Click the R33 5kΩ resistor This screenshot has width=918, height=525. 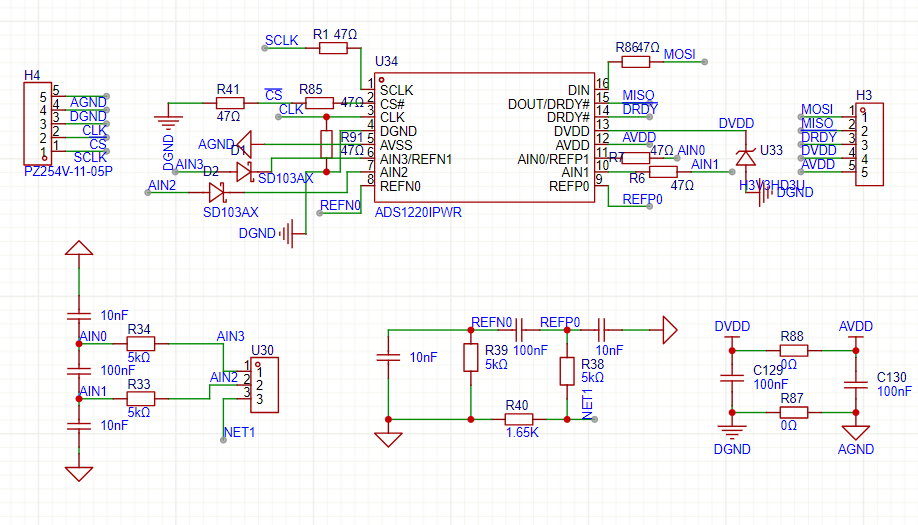pos(139,397)
